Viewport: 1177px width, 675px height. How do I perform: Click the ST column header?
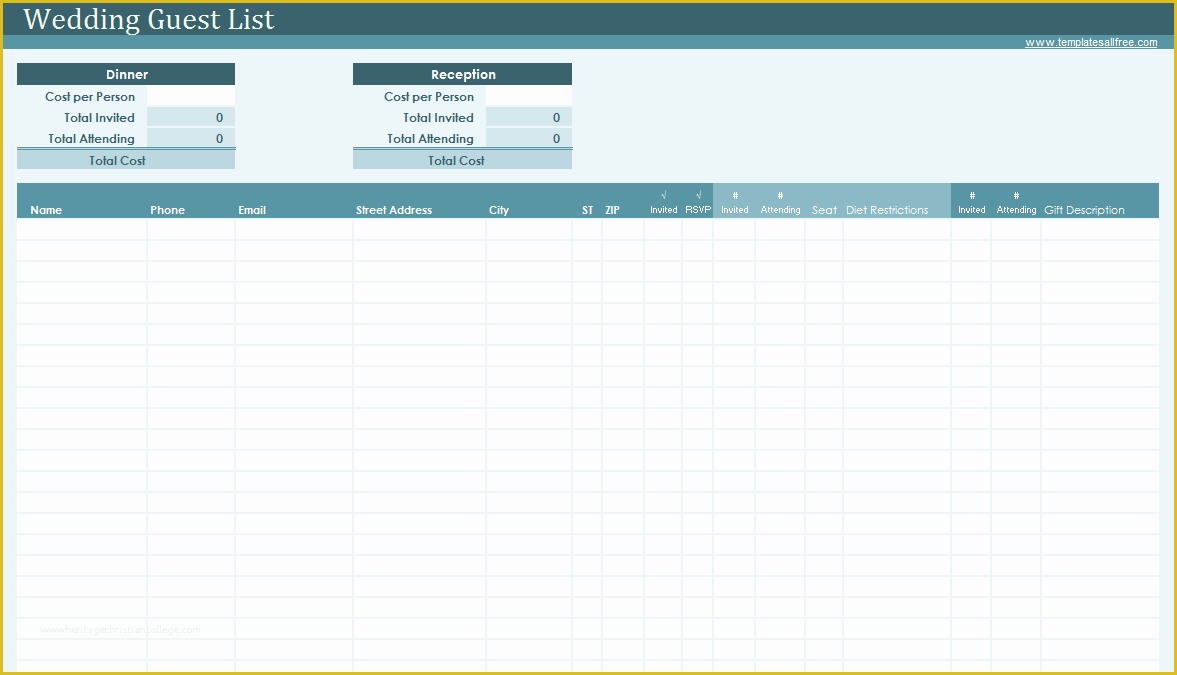pos(588,210)
